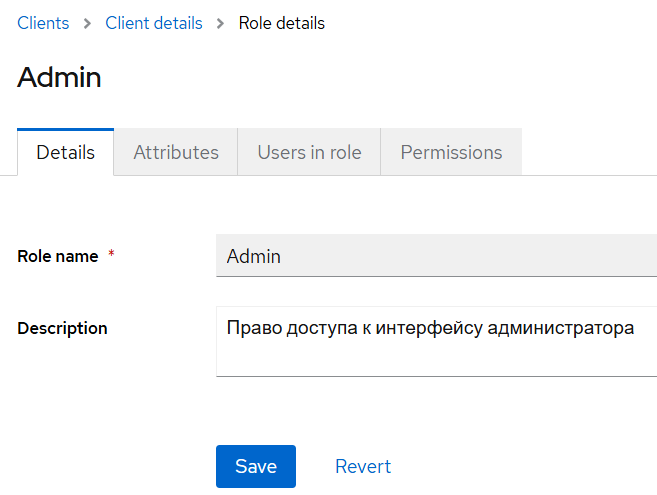Image resolution: width=657 pixels, height=495 pixels.
Task: Click the chevron after Clients breadcrumb
Action: (87, 23)
